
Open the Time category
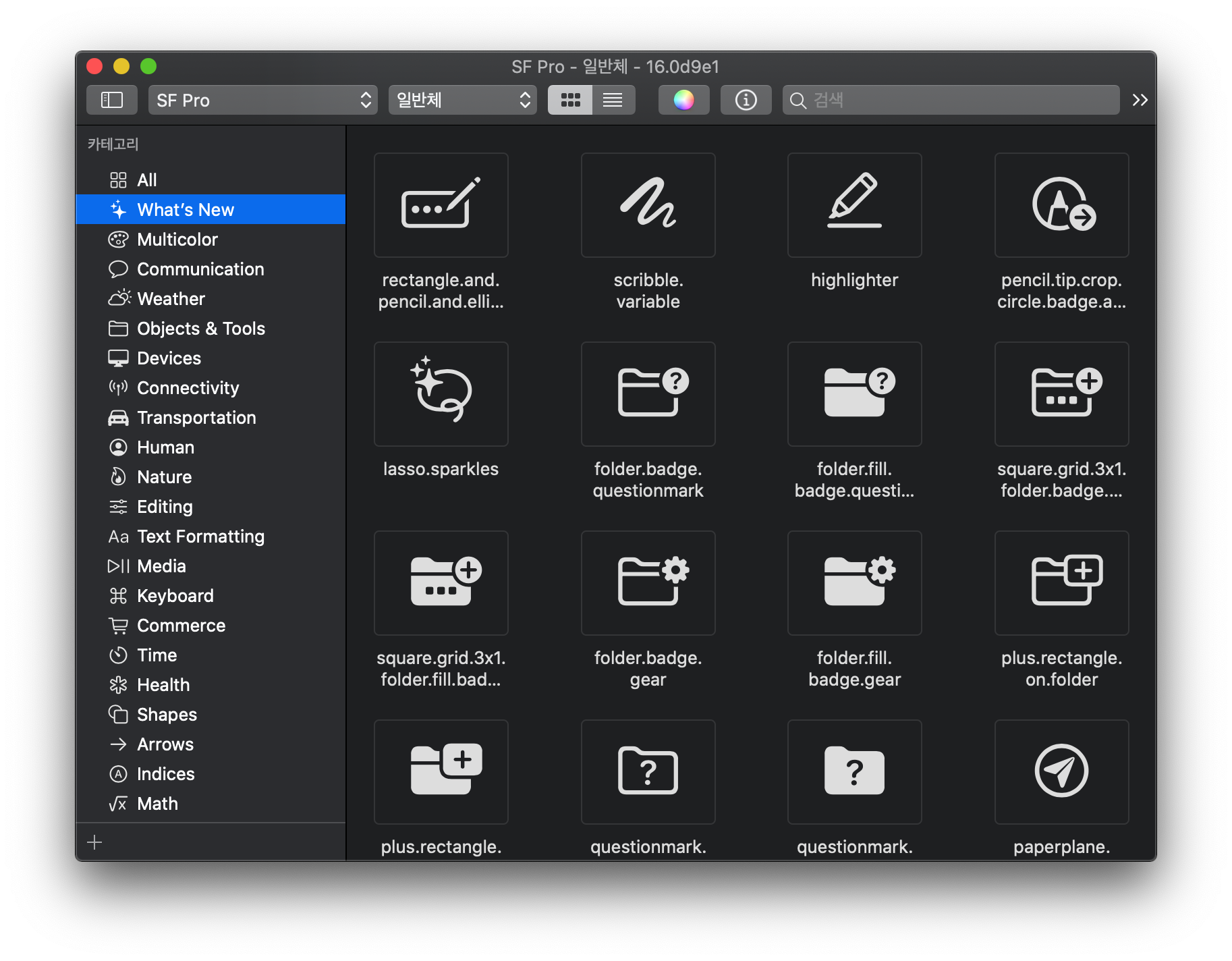pos(211,655)
